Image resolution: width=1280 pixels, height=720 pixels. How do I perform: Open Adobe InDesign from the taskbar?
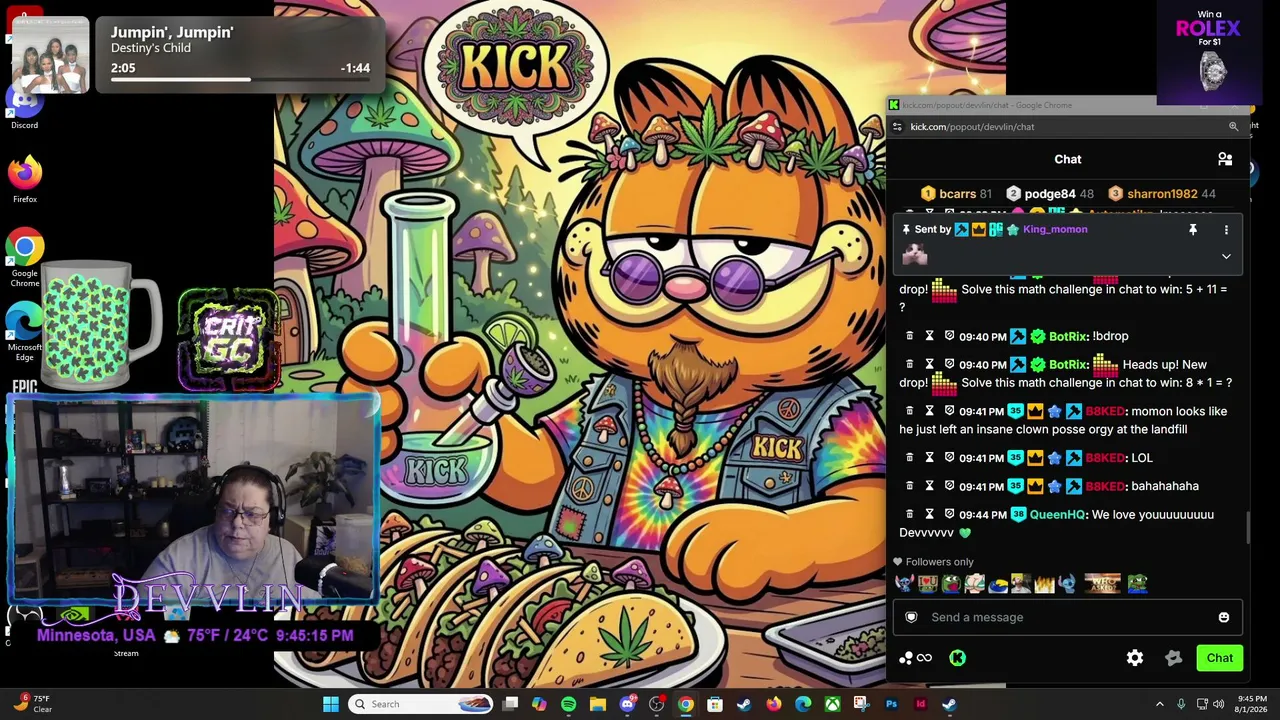(920, 704)
